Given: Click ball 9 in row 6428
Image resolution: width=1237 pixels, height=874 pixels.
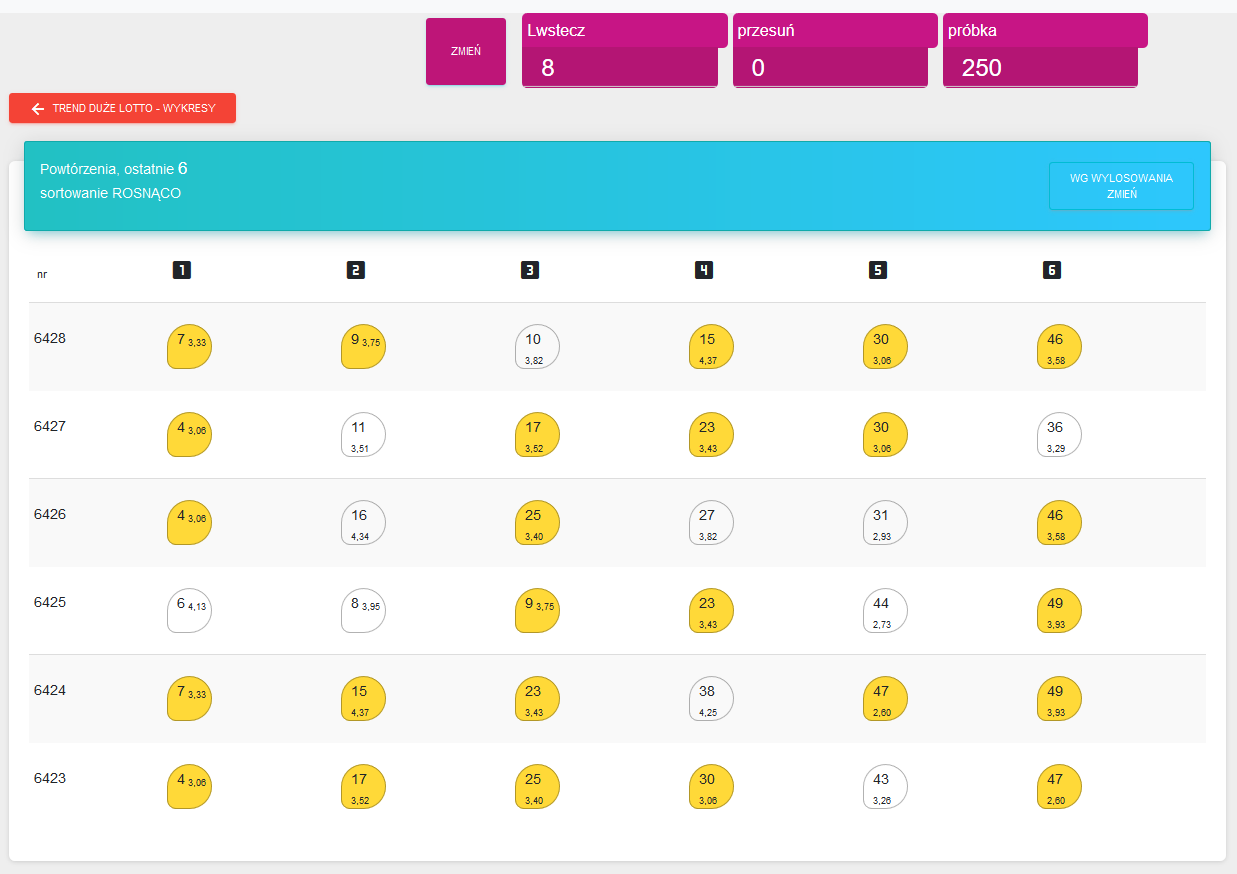Looking at the screenshot, I should 363,346.
